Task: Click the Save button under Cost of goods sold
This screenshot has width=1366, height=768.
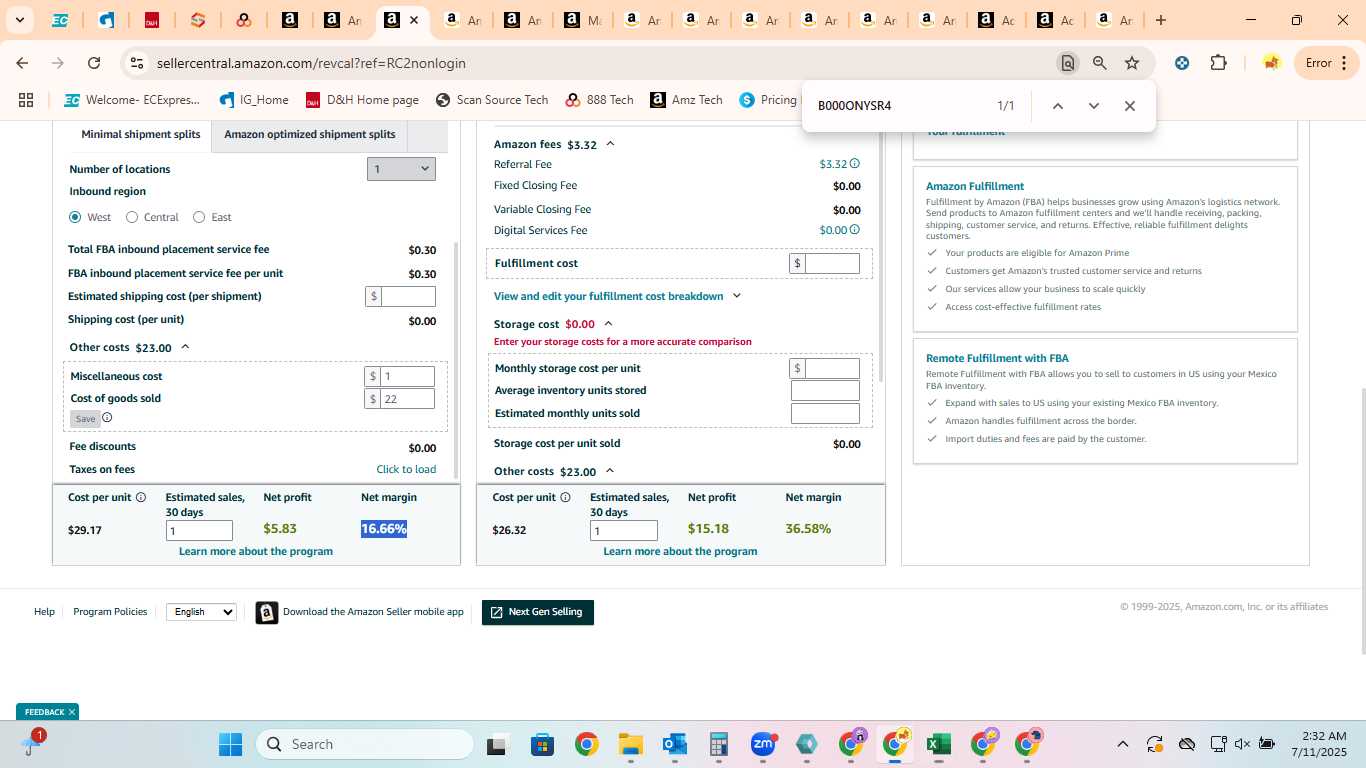Action: (x=85, y=418)
